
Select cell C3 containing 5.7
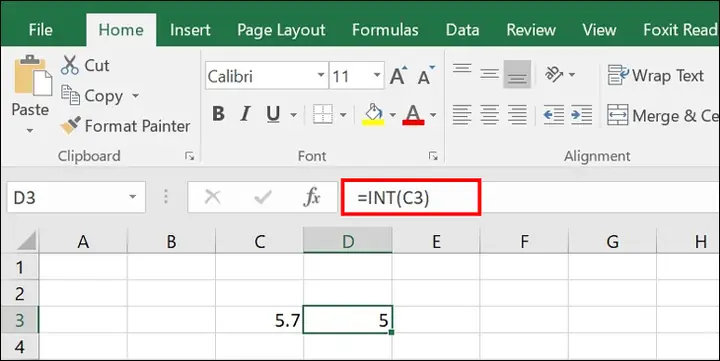259,320
